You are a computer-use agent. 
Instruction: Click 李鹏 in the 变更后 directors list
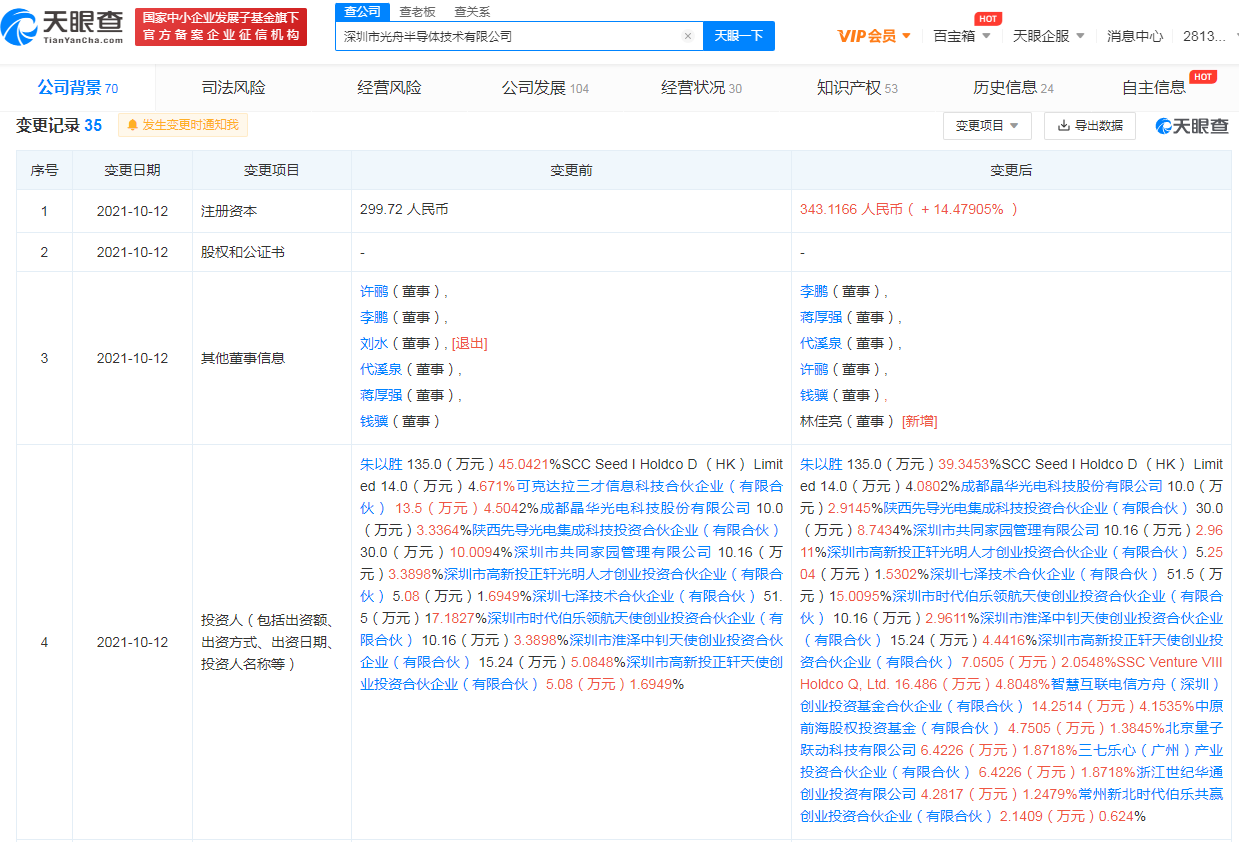point(814,291)
